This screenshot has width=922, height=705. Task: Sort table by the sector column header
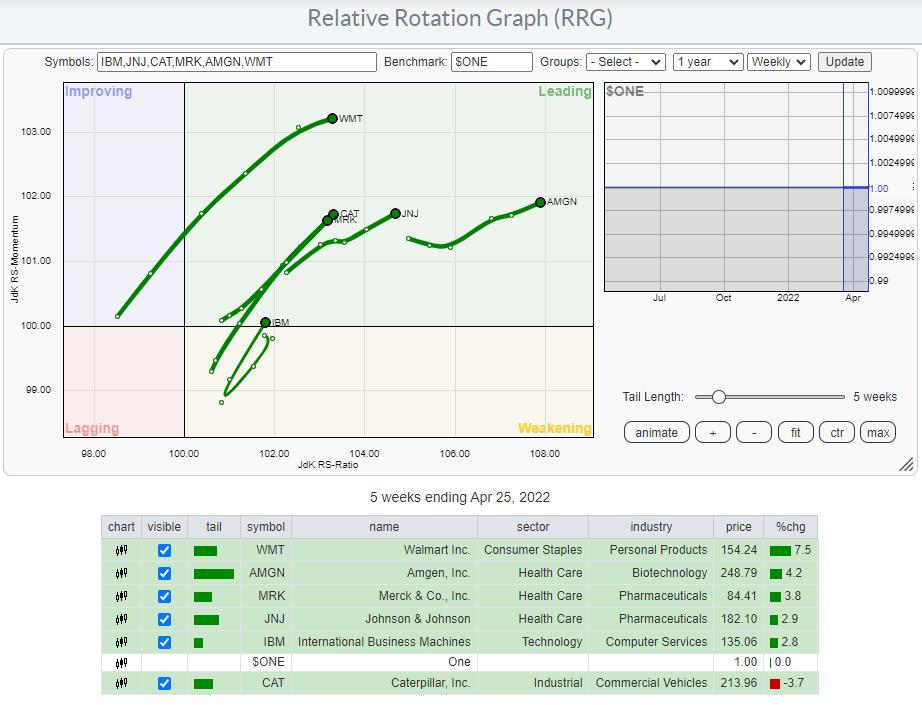click(x=533, y=526)
